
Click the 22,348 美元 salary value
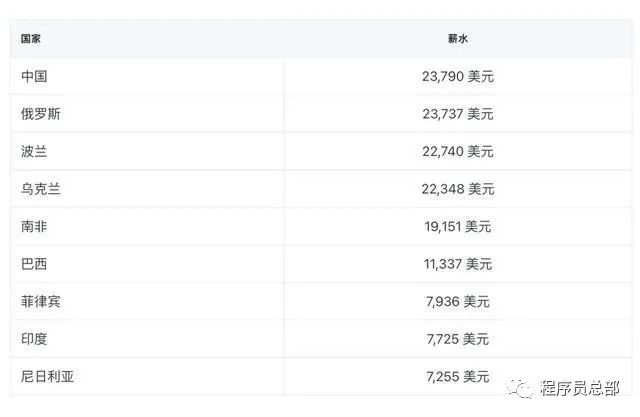tap(458, 189)
